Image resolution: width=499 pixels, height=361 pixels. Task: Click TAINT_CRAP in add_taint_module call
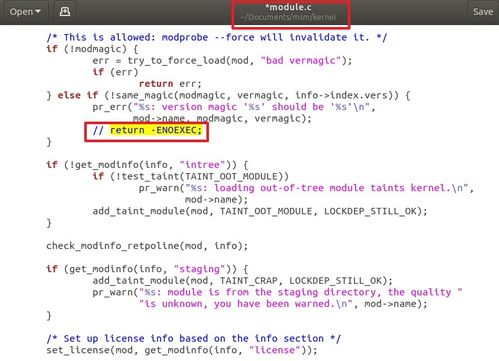pos(249,281)
